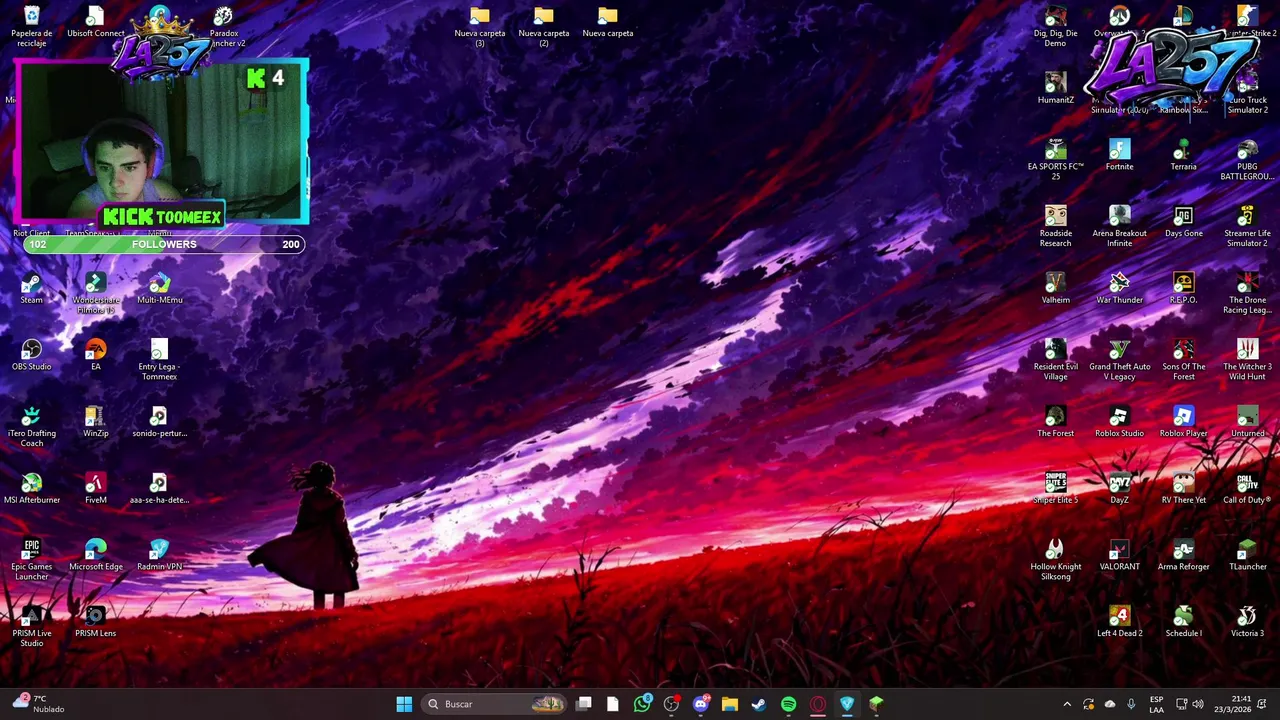Open WhatsApp from the taskbar

click(642, 704)
